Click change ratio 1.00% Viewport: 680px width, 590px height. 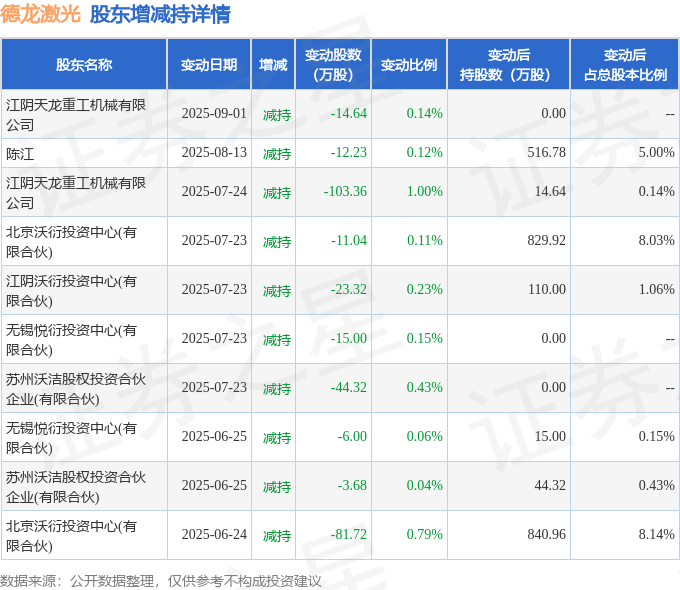(425, 192)
